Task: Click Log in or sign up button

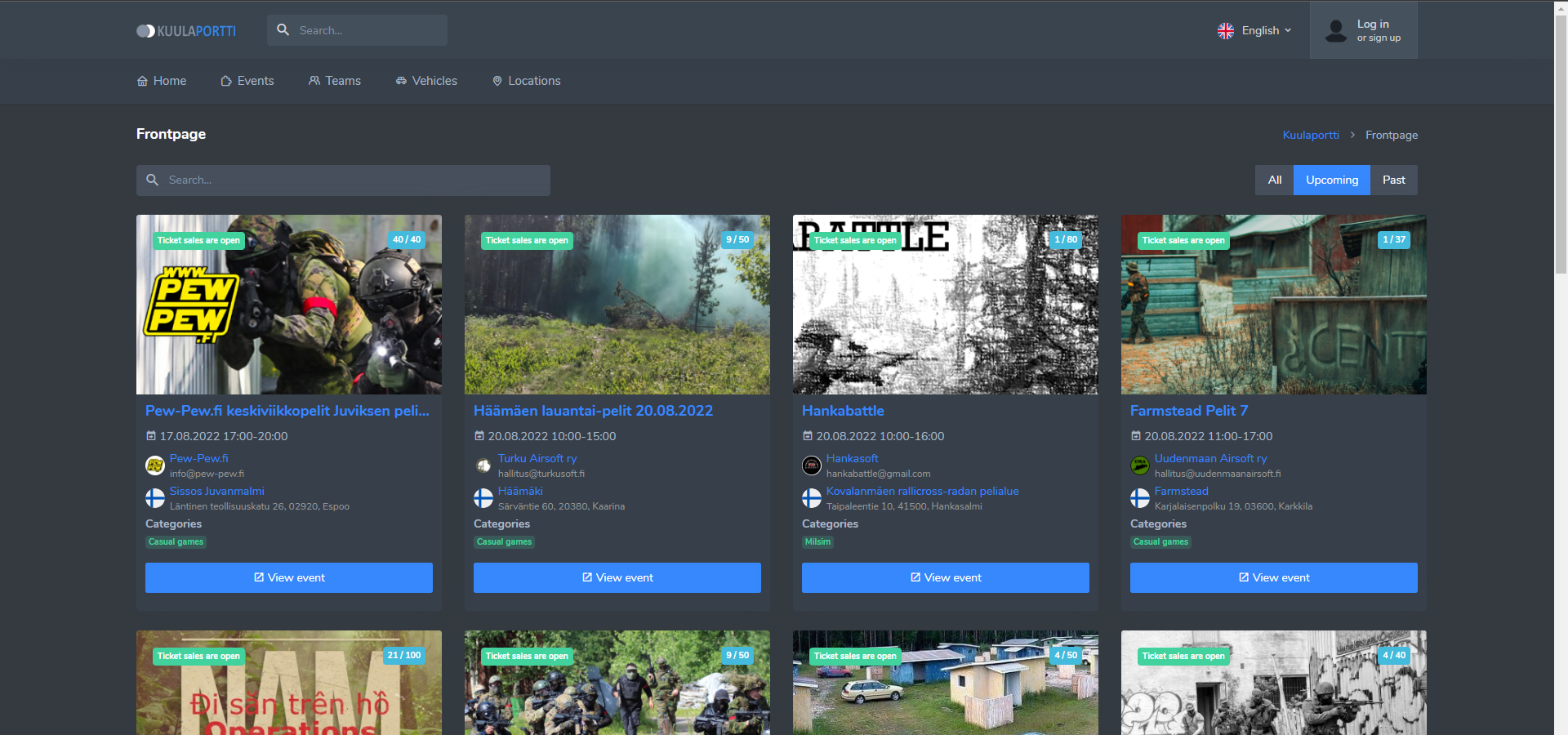Action: [x=1364, y=30]
